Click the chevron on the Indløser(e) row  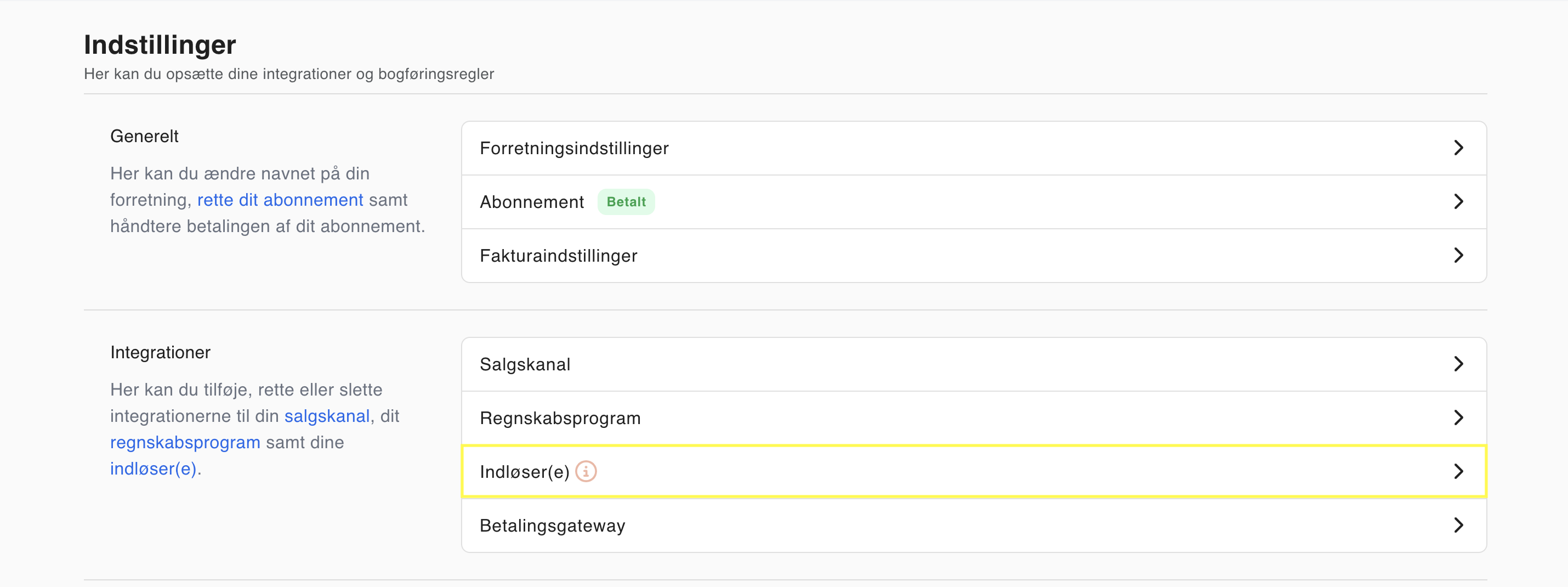pyautogui.click(x=1458, y=471)
